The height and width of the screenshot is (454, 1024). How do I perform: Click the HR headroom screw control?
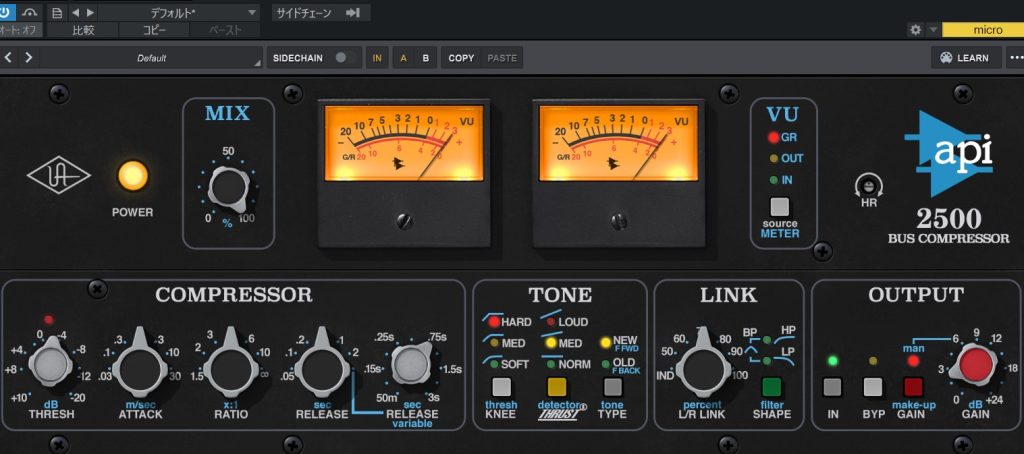tap(869, 186)
